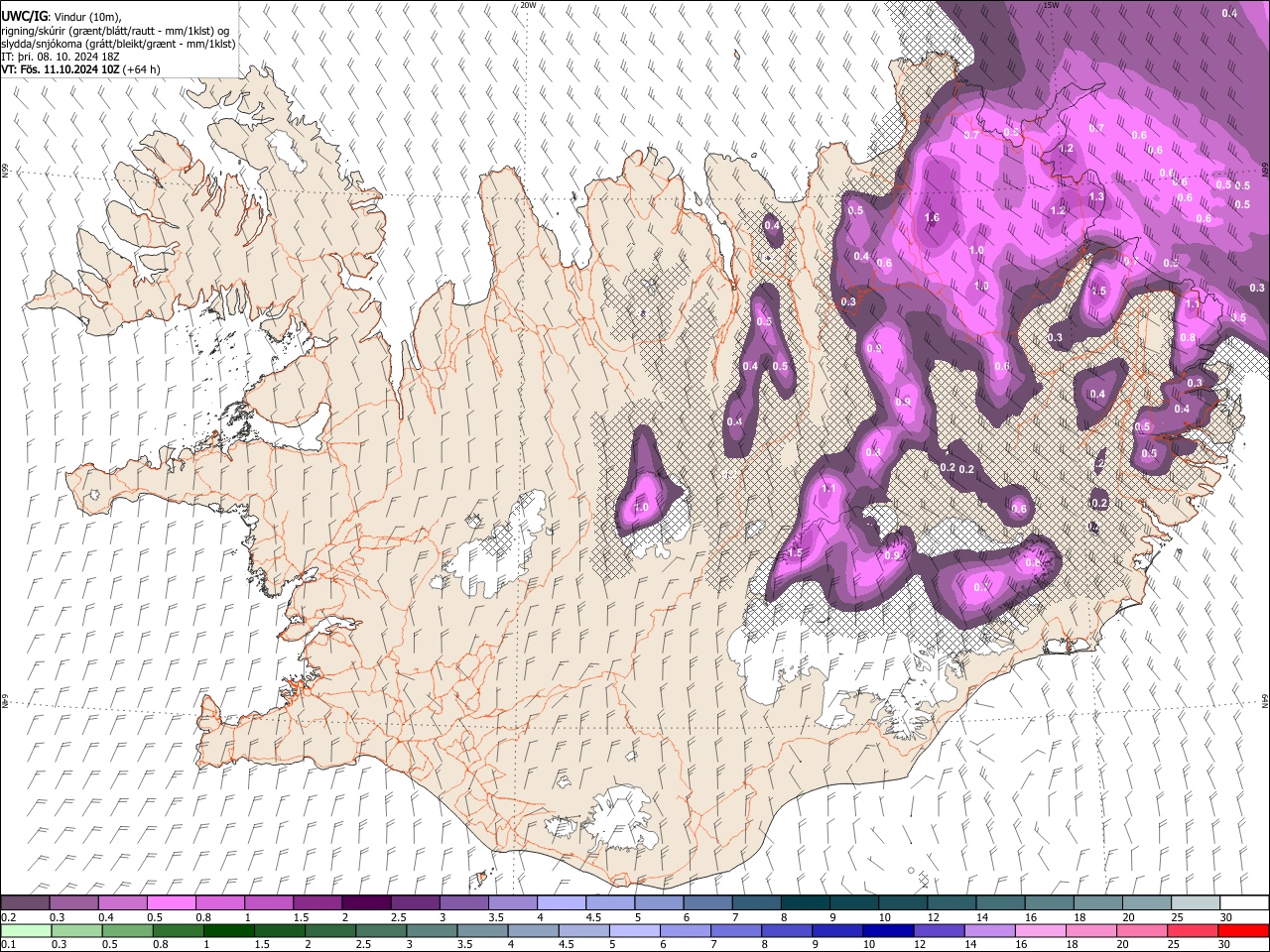This screenshot has width=1270, height=952.
Task: Select the purple 12 rain-scale swatch
Action: point(939,931)
